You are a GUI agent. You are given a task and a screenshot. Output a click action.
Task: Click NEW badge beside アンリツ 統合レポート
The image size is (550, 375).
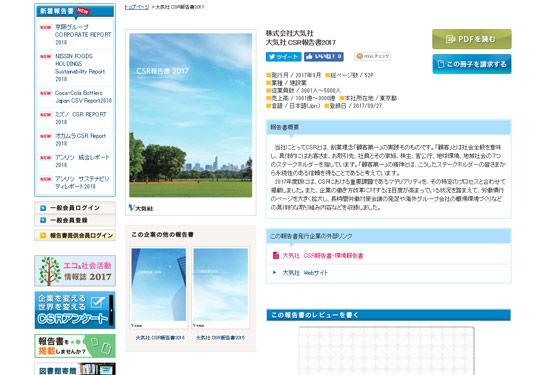coord(46,158)
